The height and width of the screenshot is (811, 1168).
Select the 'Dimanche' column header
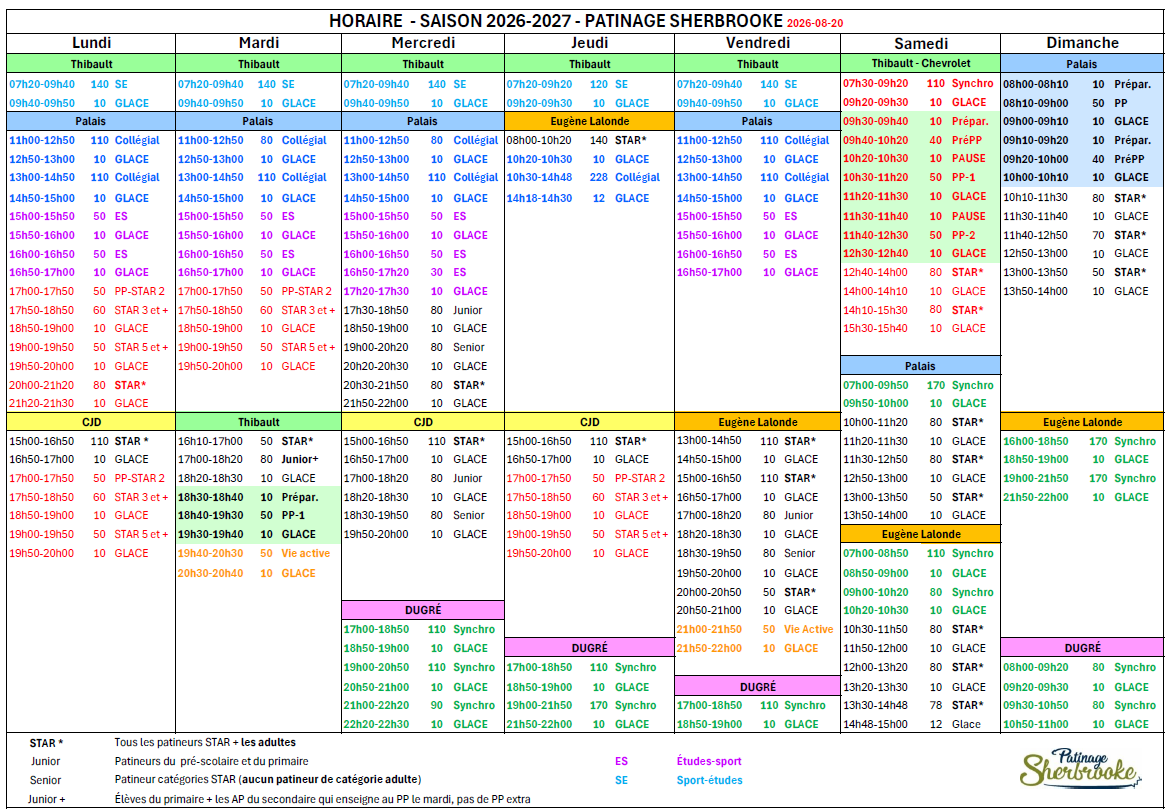tap(1082, 43)
